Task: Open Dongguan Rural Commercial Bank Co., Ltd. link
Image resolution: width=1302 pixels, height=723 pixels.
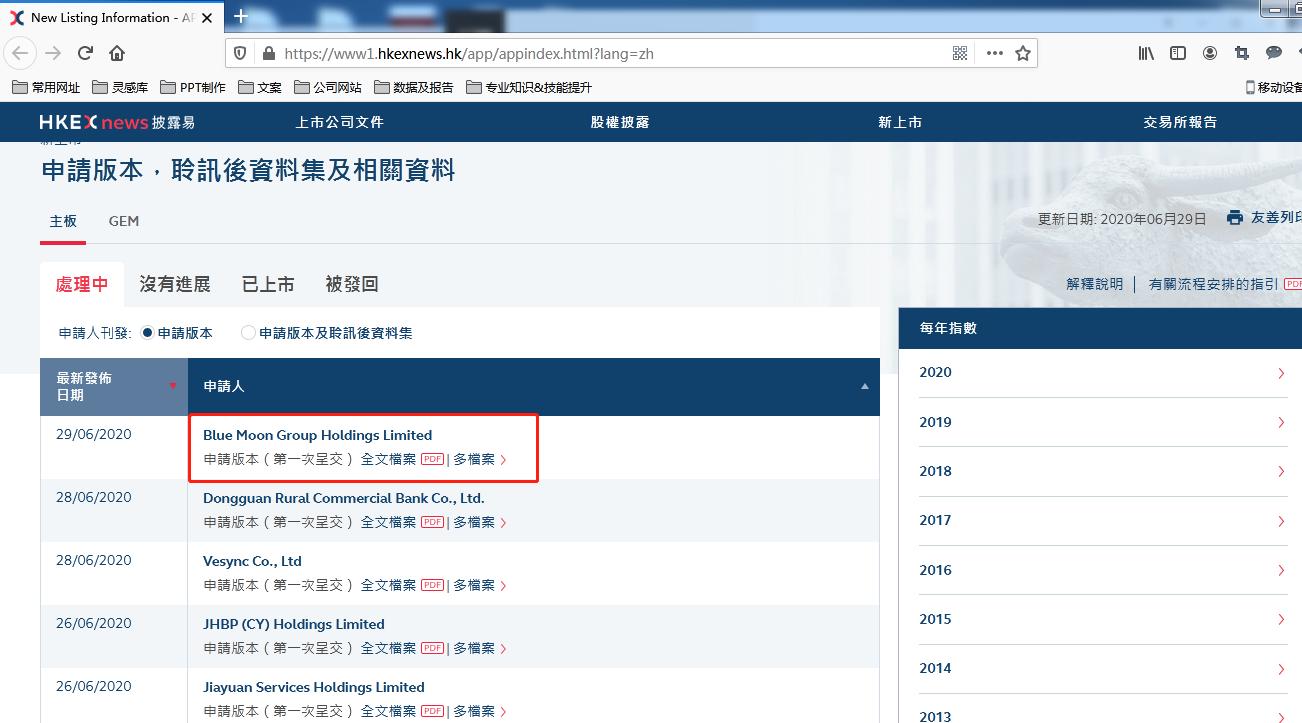Action: 344,498
